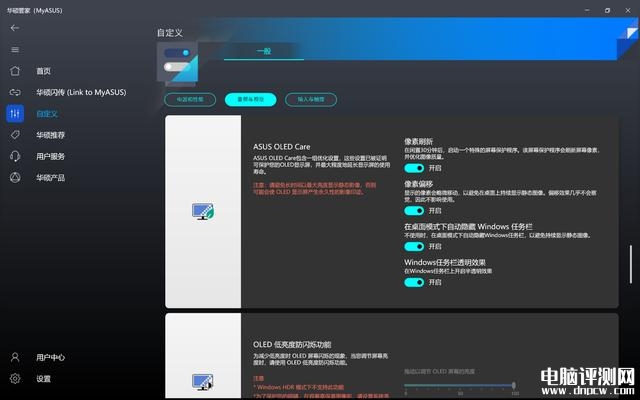
Task: Click the 像素偏移 heading text
Action: pos(418,184)
